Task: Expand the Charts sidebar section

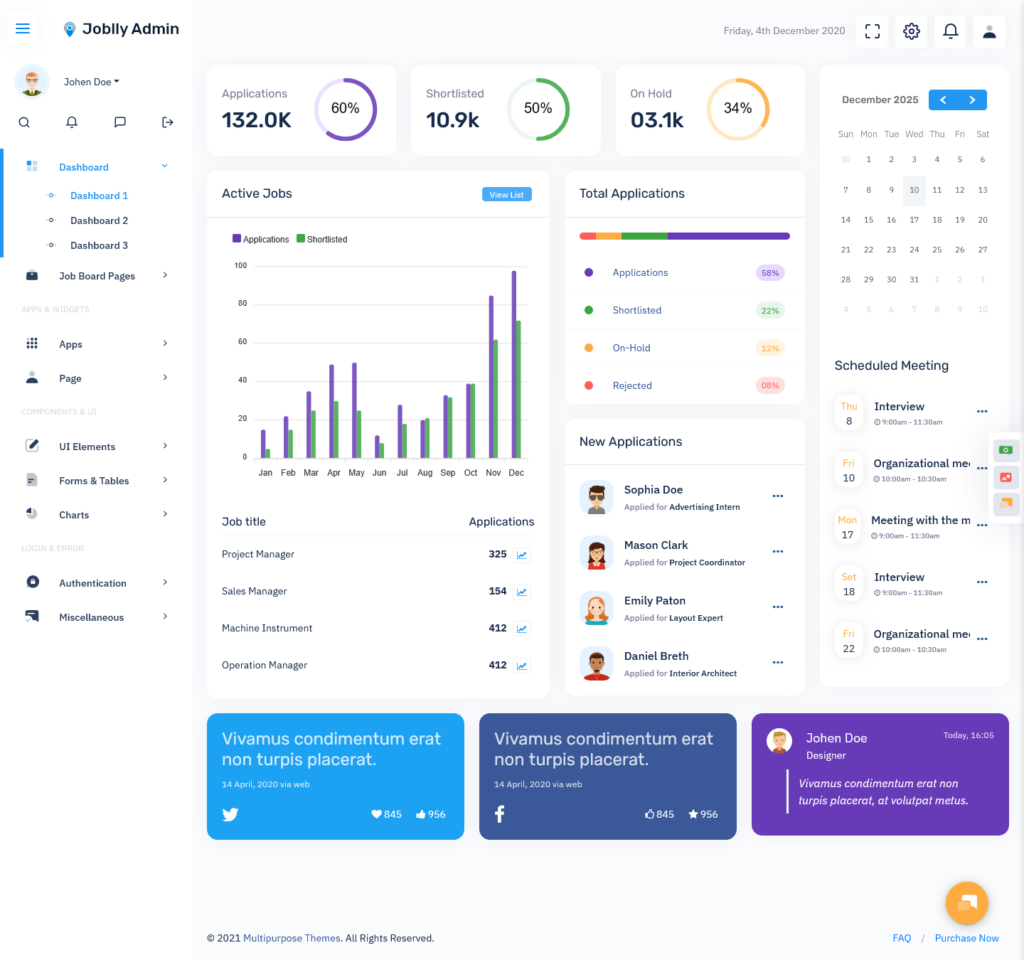Action: click(97, 515)
